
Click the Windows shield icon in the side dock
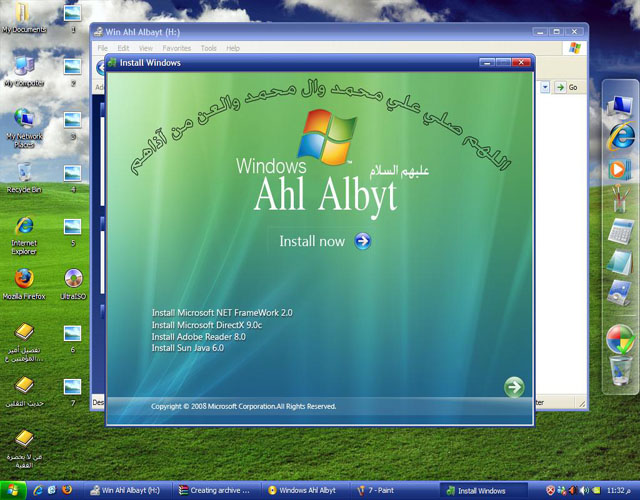click(x=620, y=339)
